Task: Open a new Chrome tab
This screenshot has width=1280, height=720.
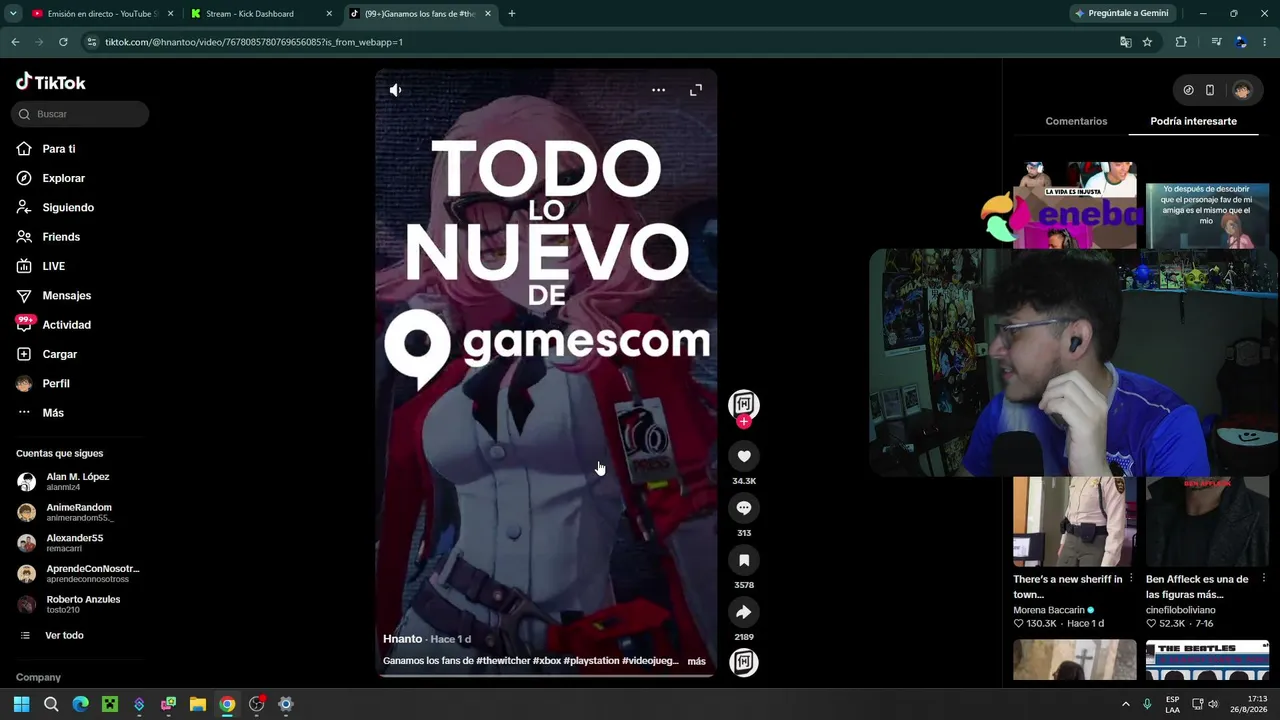Action: (x=512, y=14)
